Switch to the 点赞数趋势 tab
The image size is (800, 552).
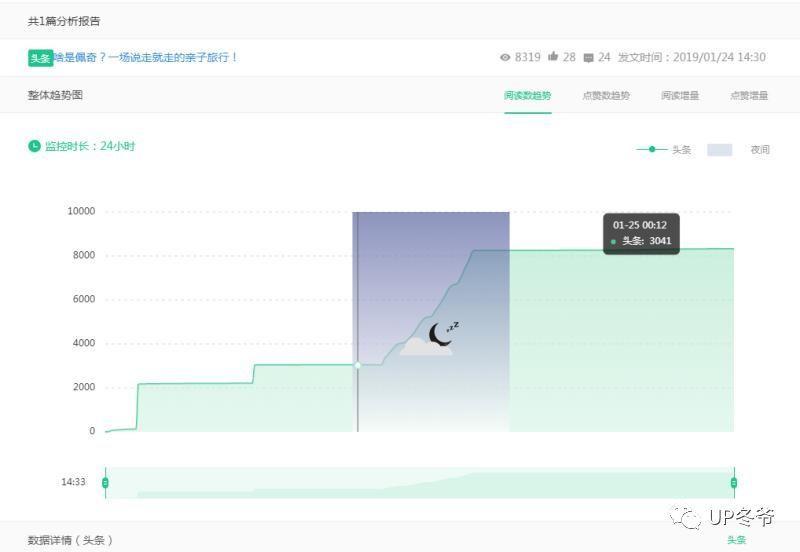coord(606,96)
